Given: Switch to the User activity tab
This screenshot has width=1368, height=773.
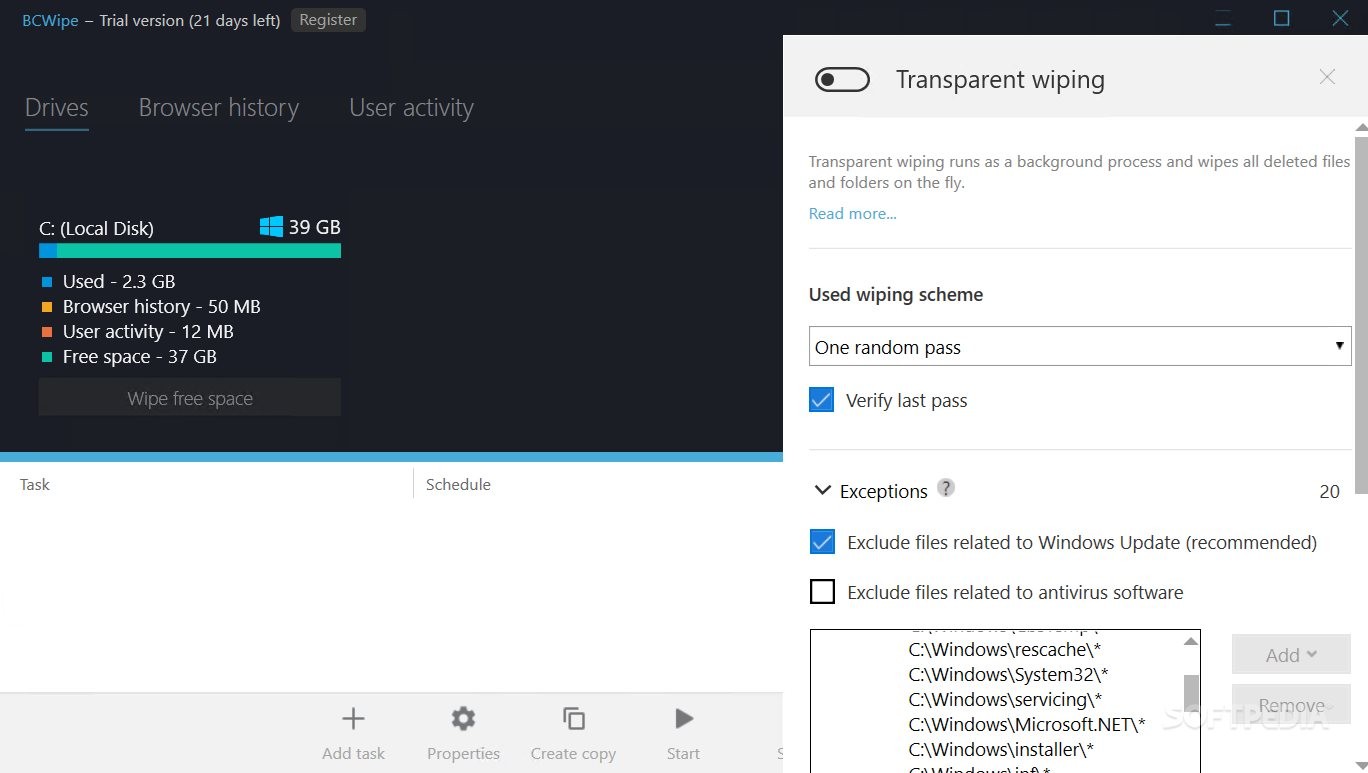Looking at the screenshot, I should (411, 108).
